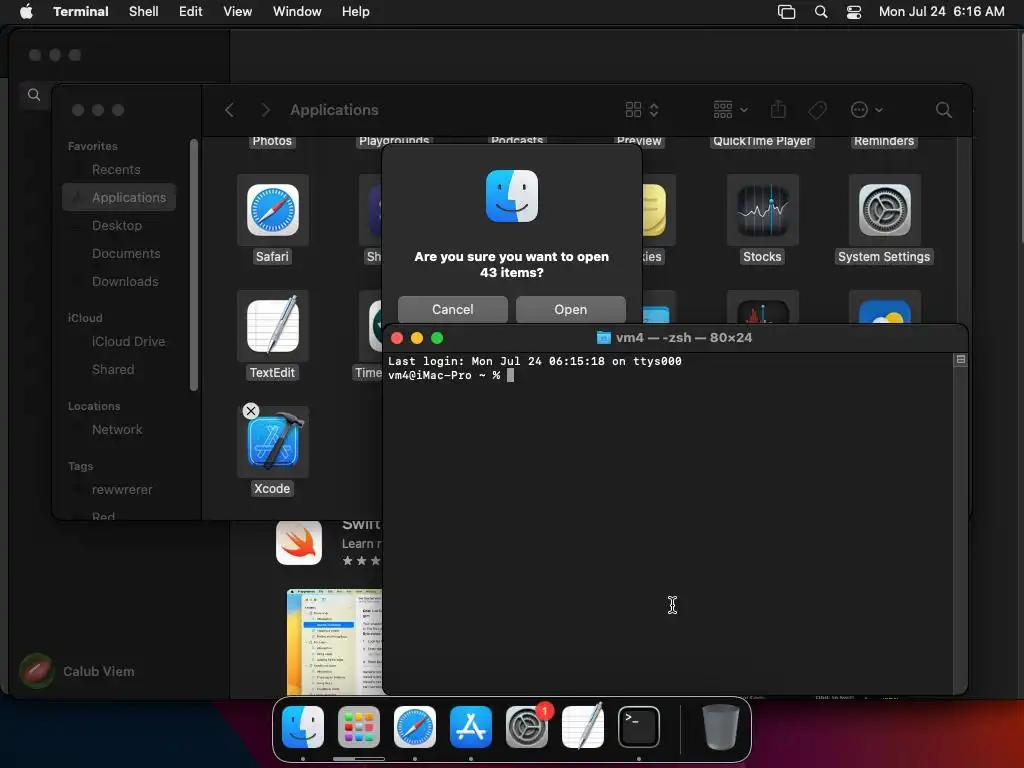Image resolution: width=1024 pixels, height=768 pixels.
Task: Click Calub Viem account in App Store
Action: [x=77, y=671]
